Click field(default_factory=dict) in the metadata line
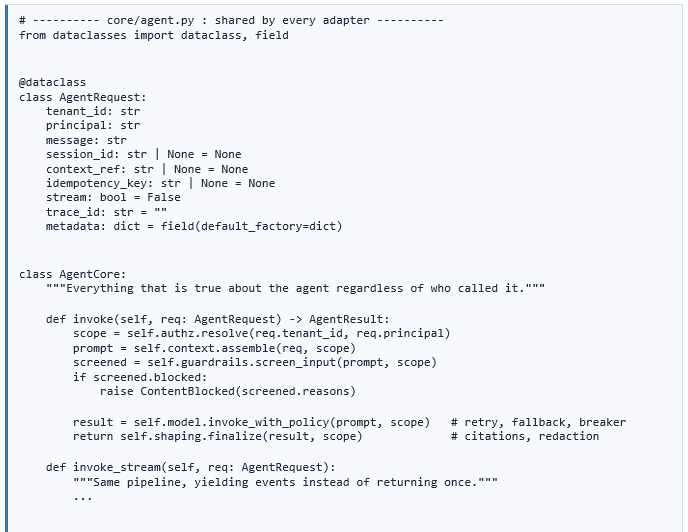688x532 pixels. tap(251, 226)
